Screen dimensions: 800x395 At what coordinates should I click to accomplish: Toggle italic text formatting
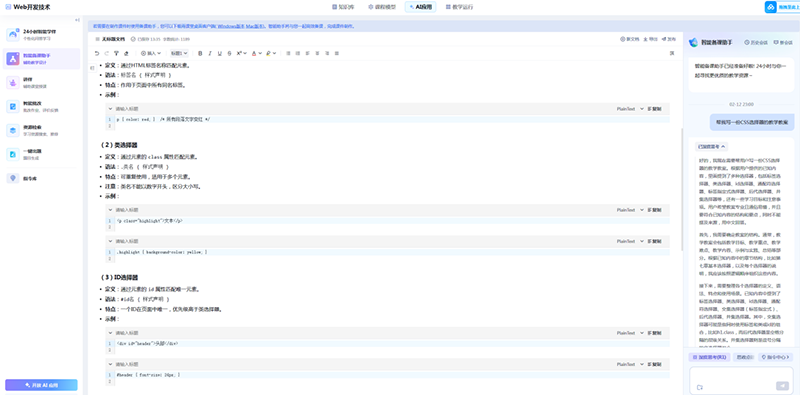pyautogui.click(x=210, y=53)
